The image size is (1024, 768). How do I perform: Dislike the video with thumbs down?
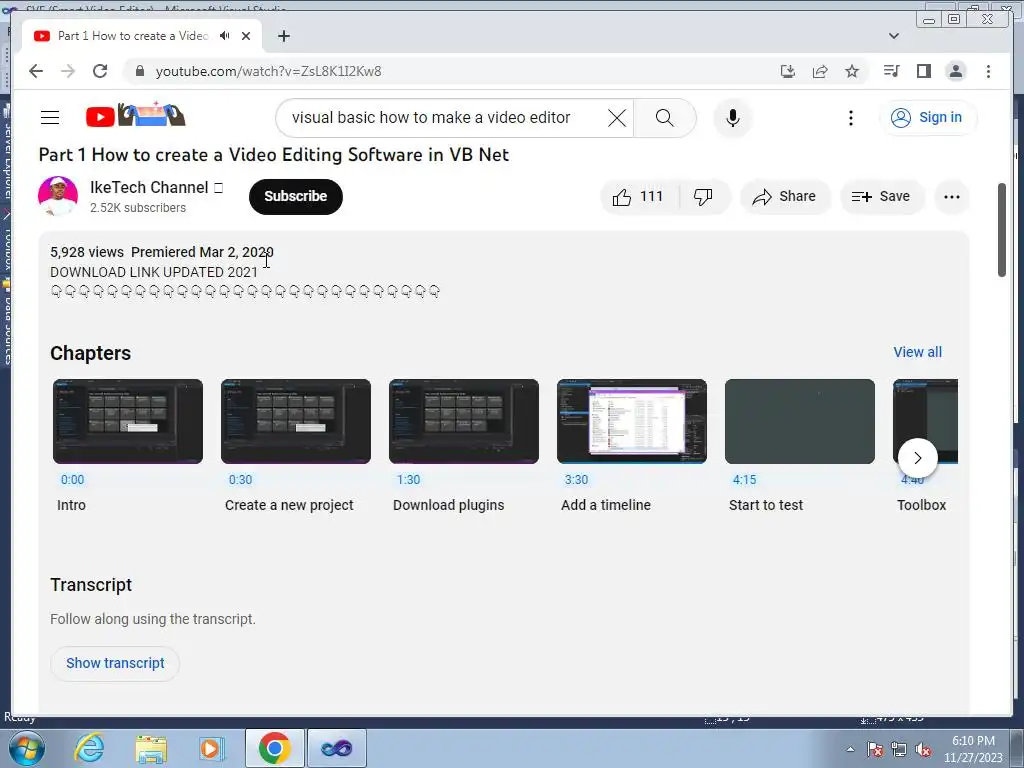tap(703, 197)
